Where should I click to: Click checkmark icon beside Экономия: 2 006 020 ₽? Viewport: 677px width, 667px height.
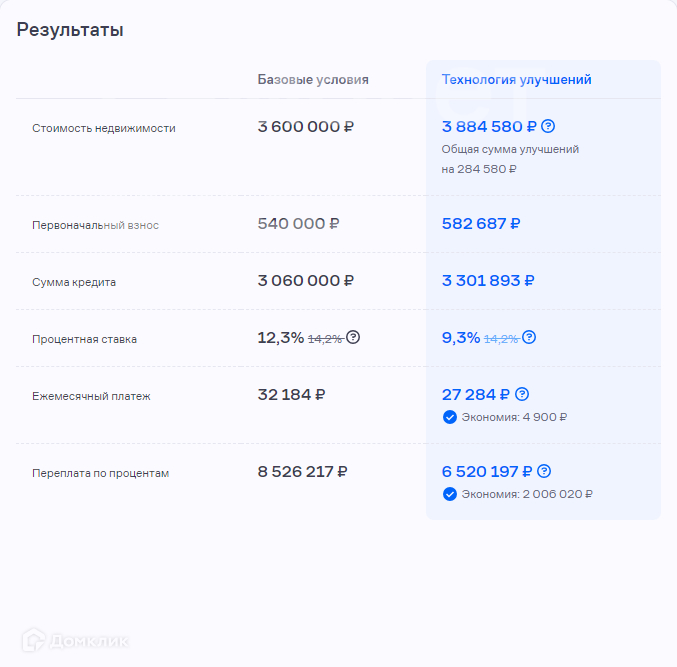click(450, 493)
